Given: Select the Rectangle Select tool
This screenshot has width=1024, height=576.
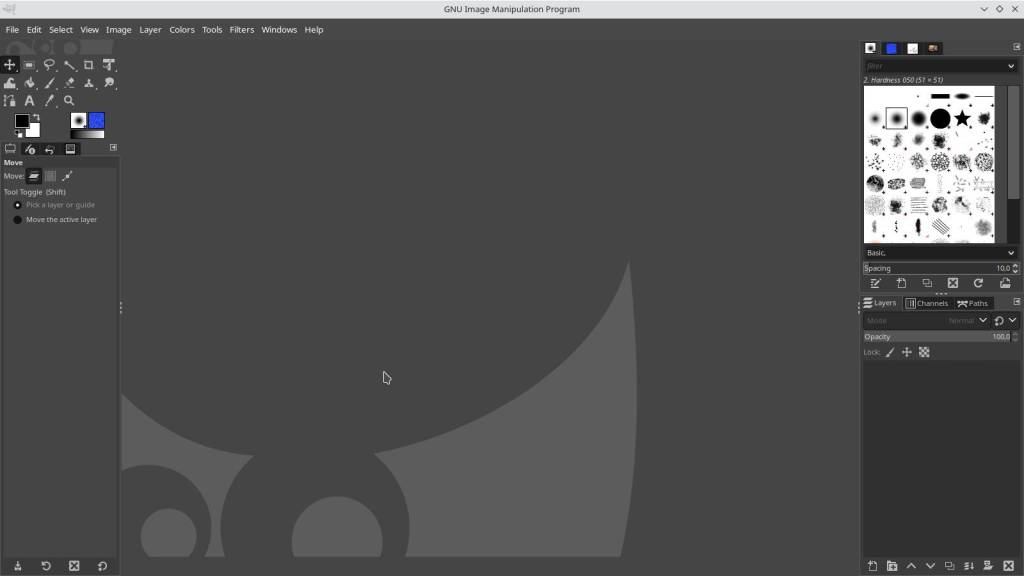Looking at the screenshot, I should pyautogui.click(x=29, y=65).
